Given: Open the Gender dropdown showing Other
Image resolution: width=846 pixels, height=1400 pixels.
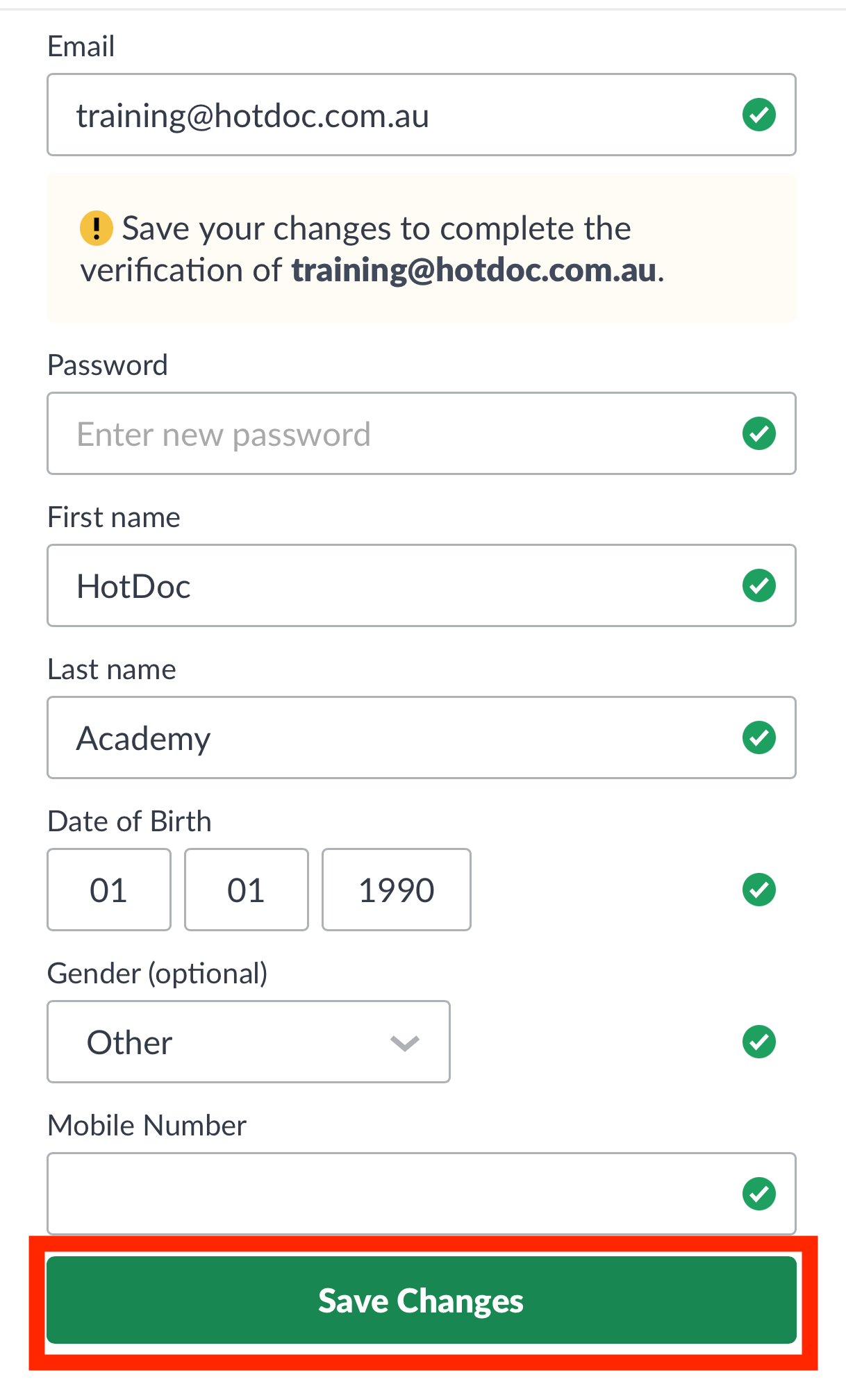Looking at the screenshot, I should 249,1042.
